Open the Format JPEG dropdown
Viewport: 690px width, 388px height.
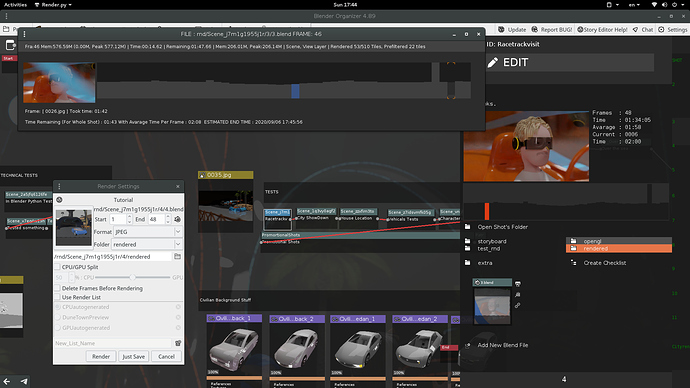tap(148, 231)
